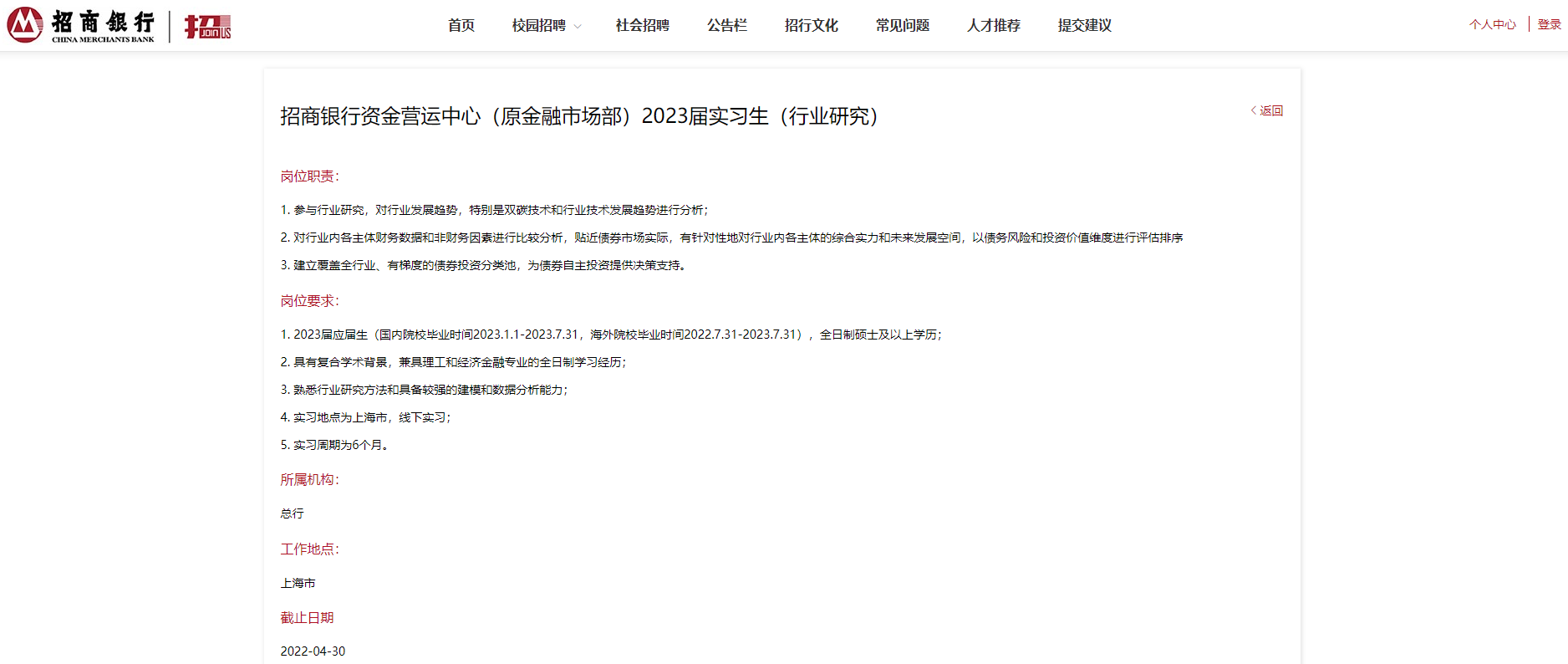The height and width of the screenshot is (664, 1568).
Task: Expand the 校园招聘 dropdown arrow
Action: click(x=577, y=27)
